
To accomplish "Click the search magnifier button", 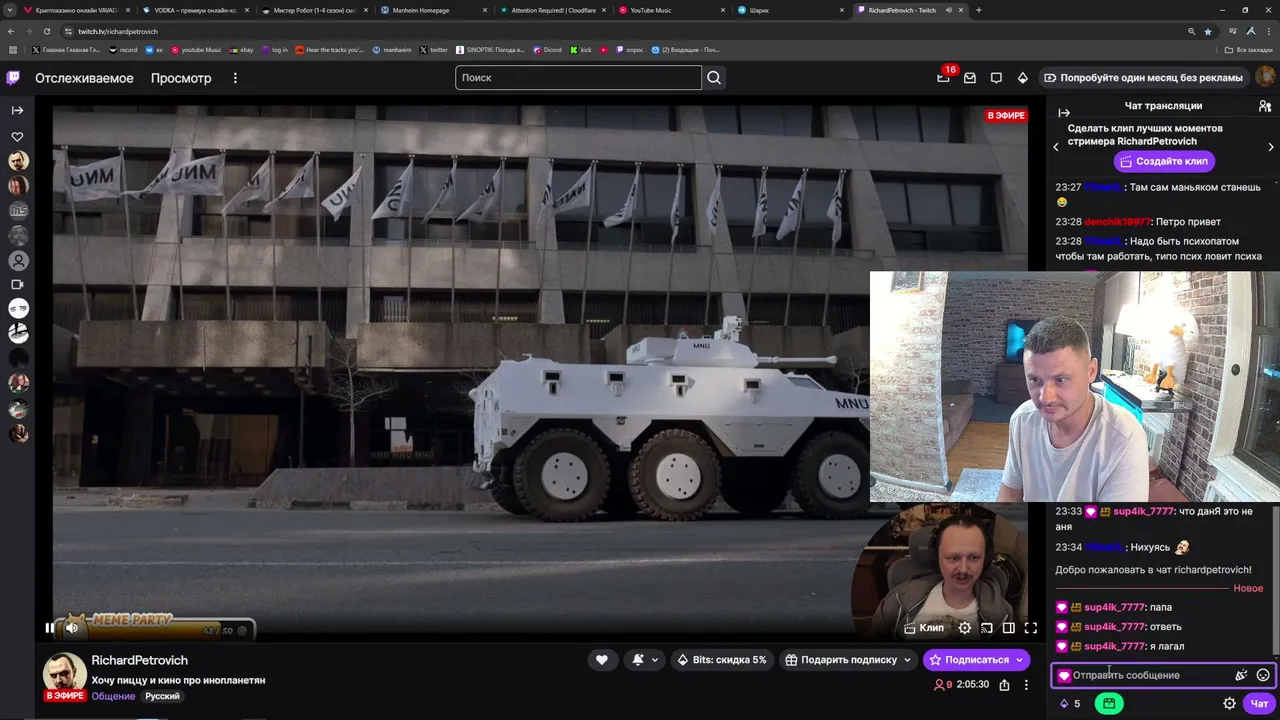I will [714, 78].
